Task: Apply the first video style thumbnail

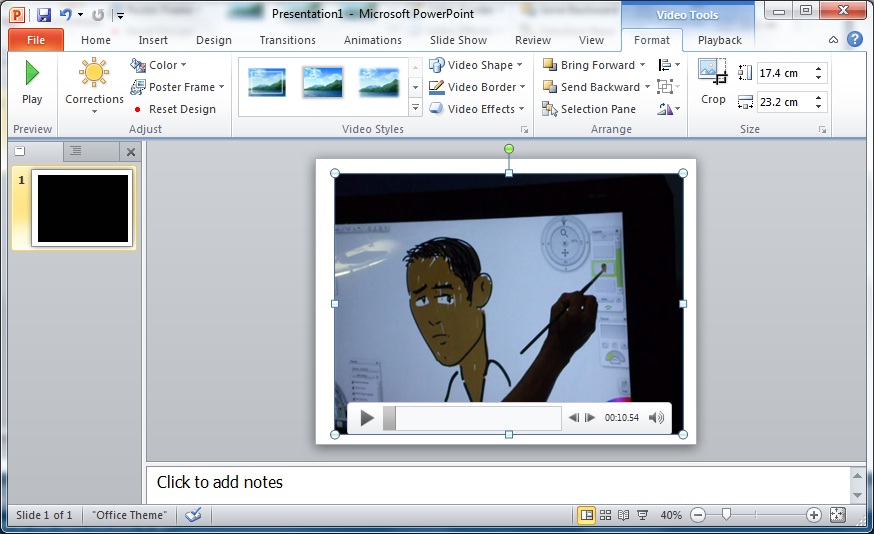Action: (x=267, y=82)
